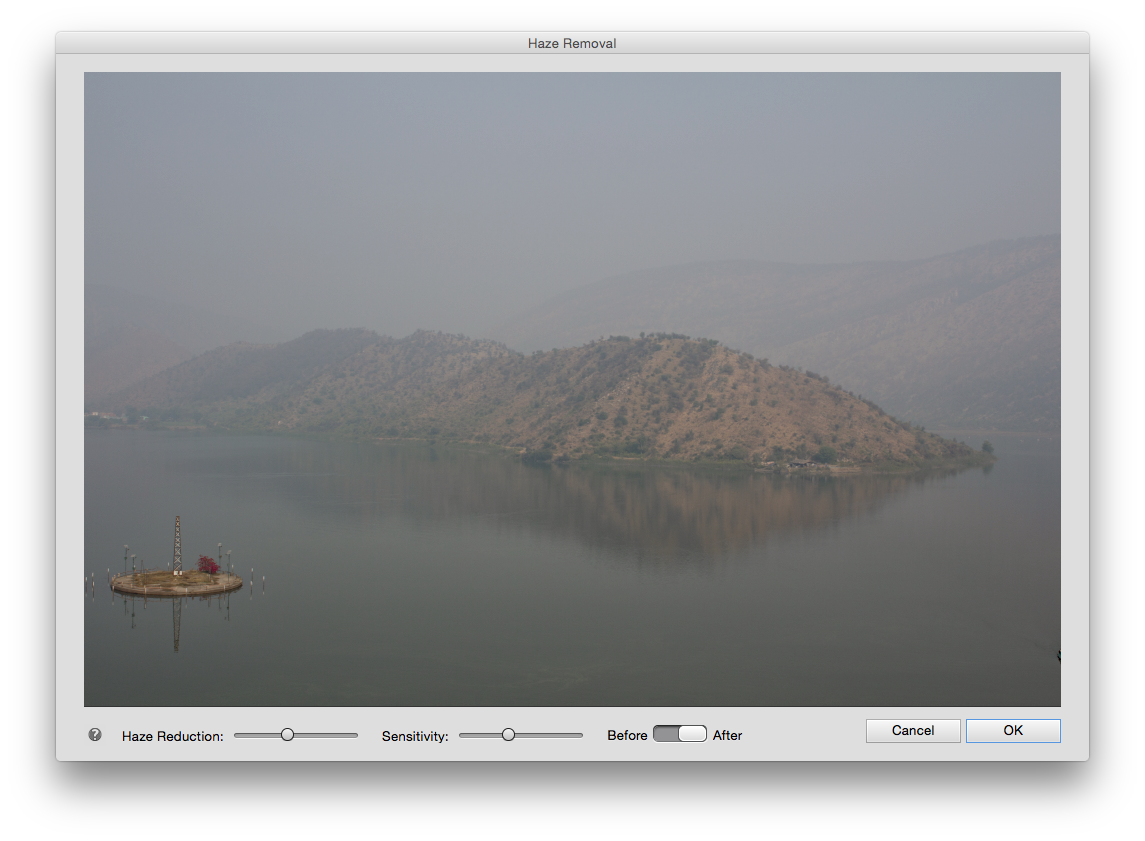Image resolution: width=1145 pixels, height=841 pixels.
Task: Click the center of the image preview
Action: (x=572, y=388)
